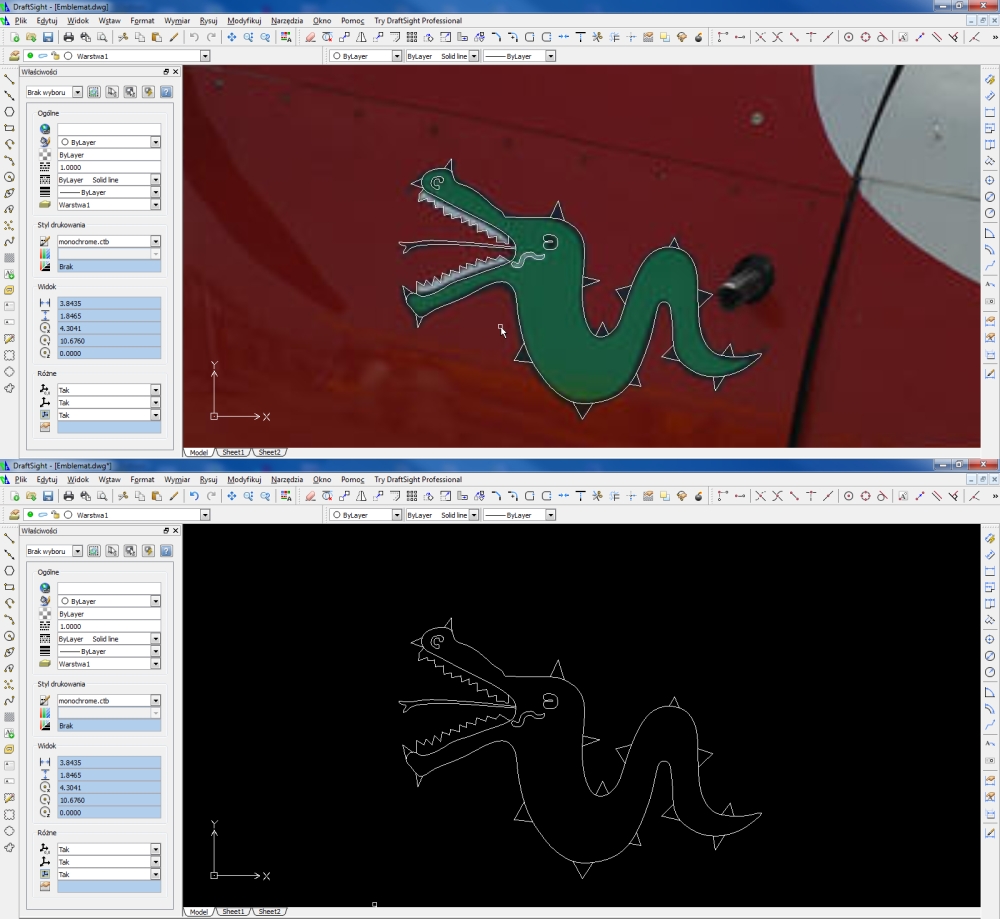
Task: Click the Layer Manager icon in top window
Action: point(14,56)
